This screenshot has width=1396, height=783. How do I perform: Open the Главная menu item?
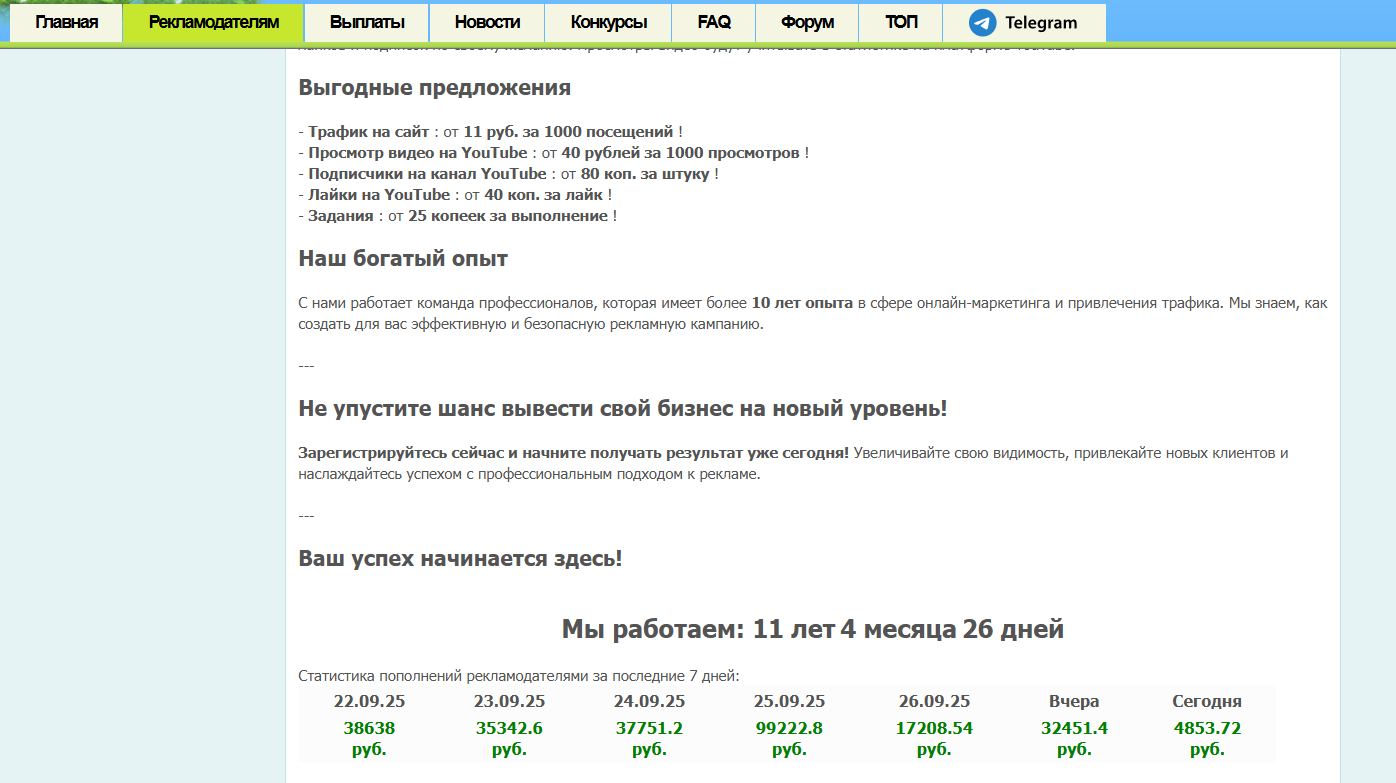pyautogui.click(x=66, y=23)
